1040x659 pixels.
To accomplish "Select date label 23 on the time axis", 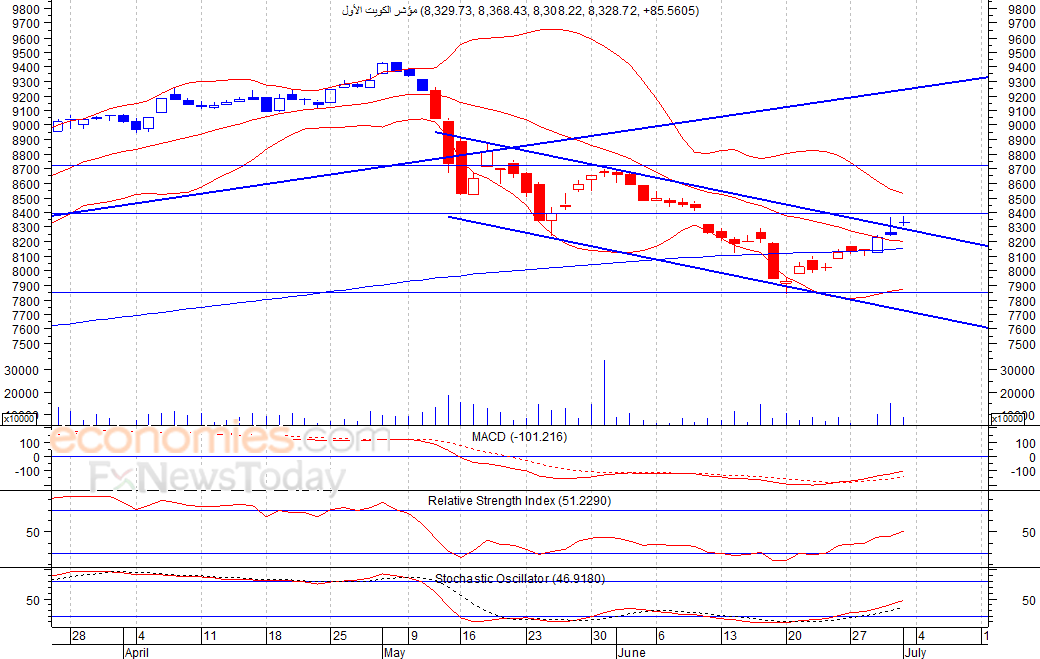I will pyautogui.click(x=534, y=636).
